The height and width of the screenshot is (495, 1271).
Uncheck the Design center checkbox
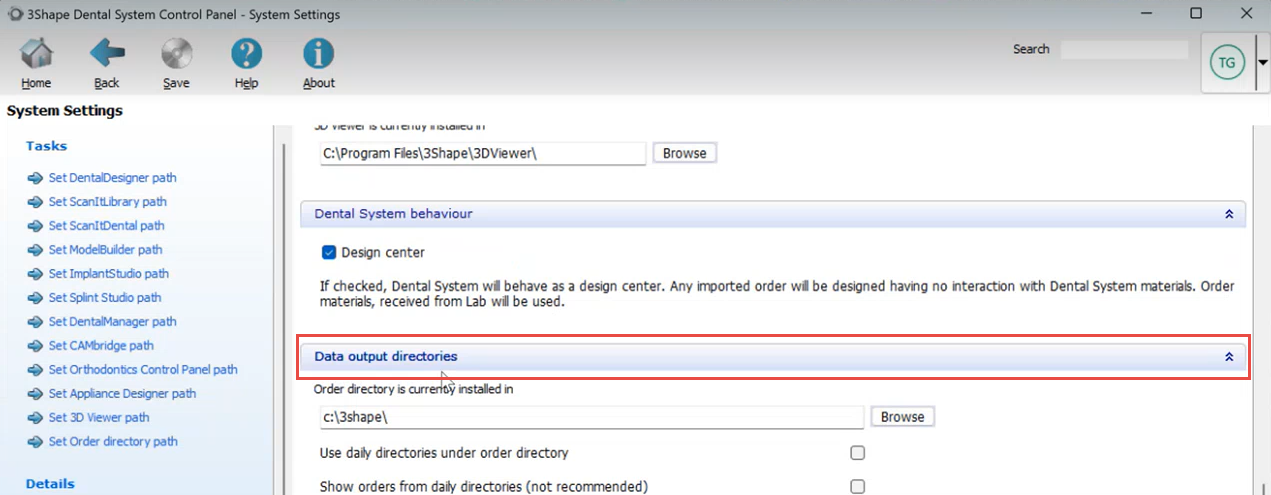[329, 252]
